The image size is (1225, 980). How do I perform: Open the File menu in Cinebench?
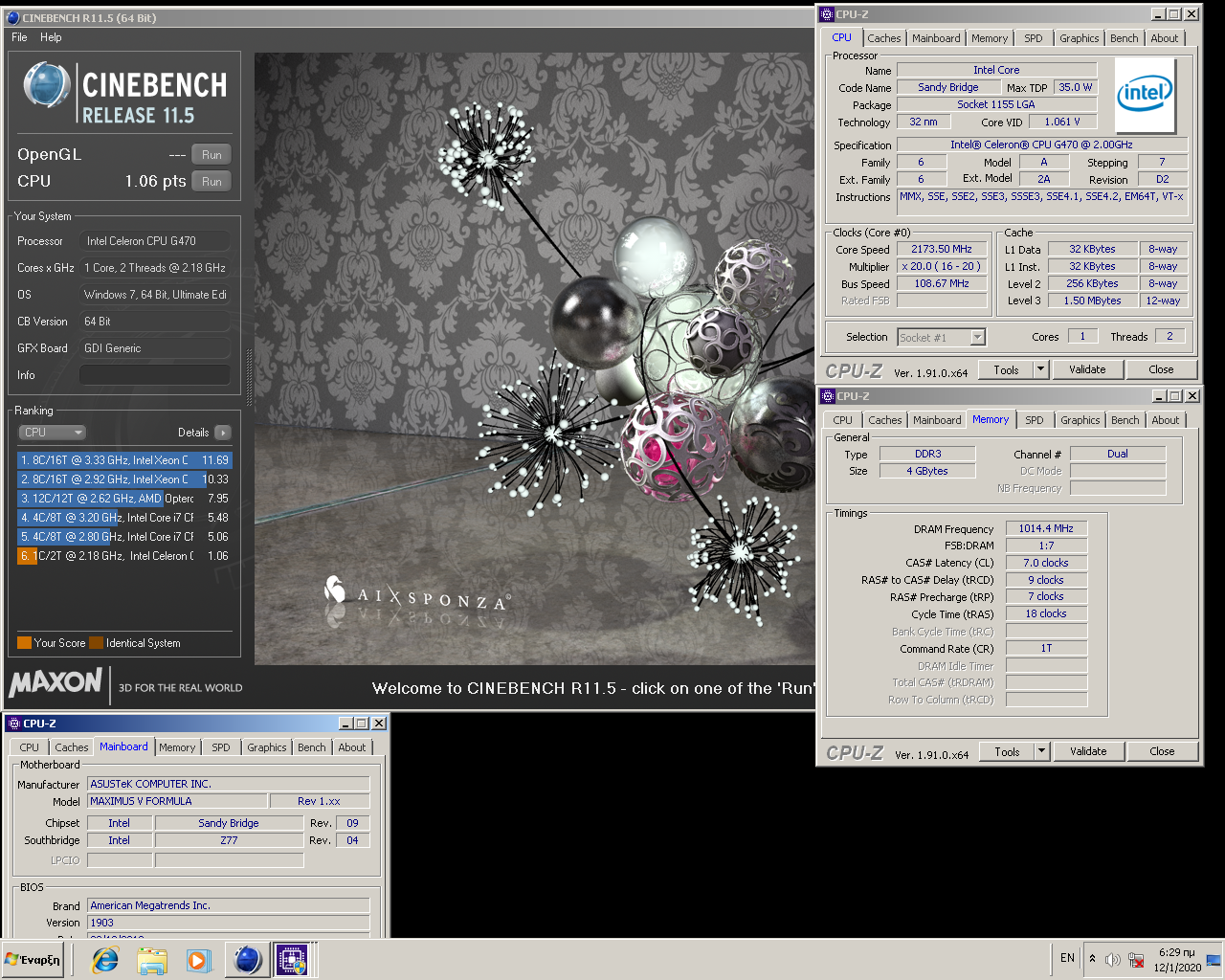(19, 37)
